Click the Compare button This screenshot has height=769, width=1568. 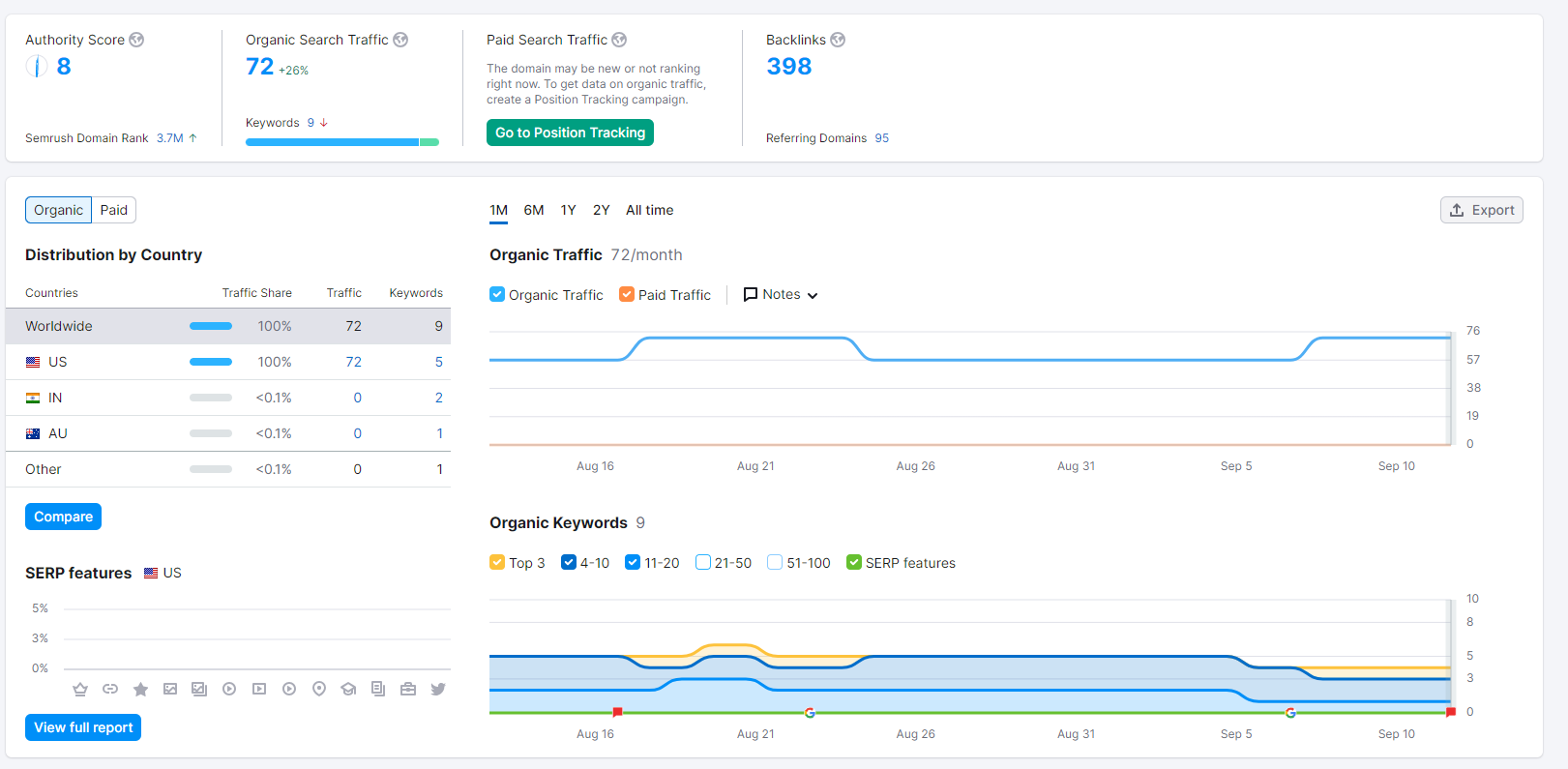point(63,517)
